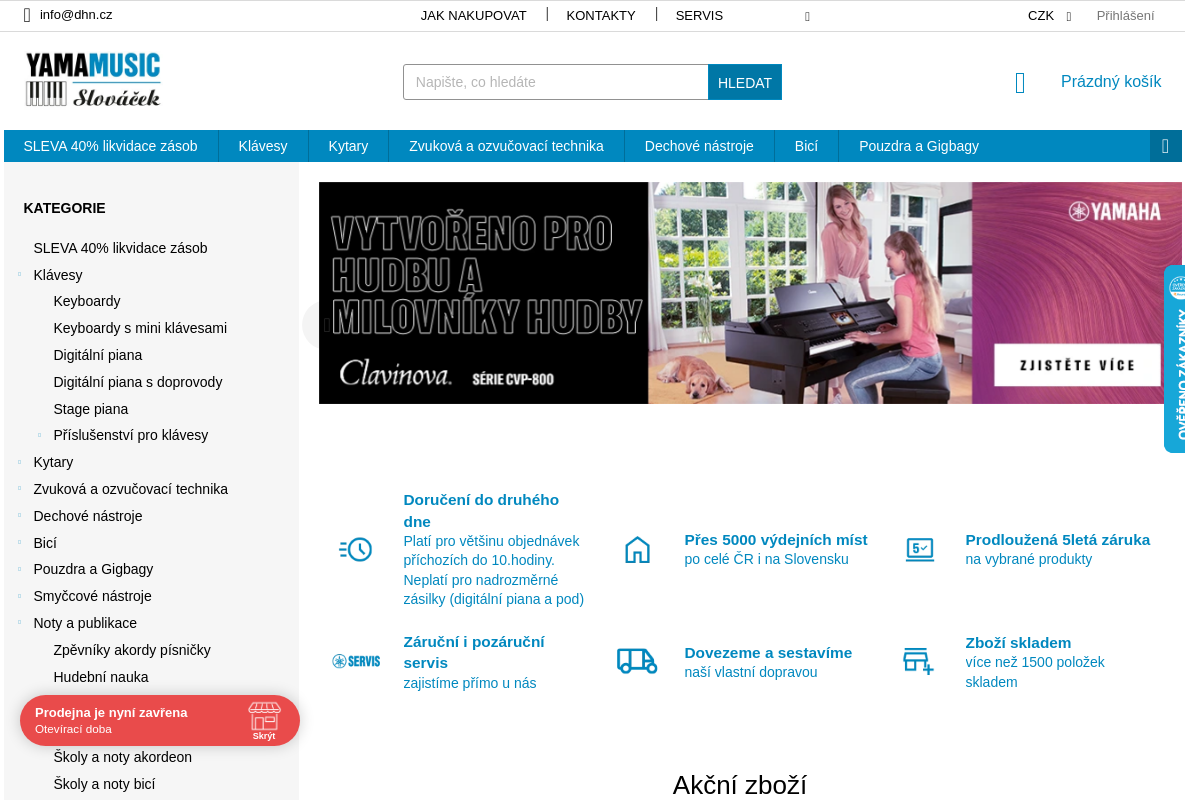Click the 5-year warranty icon
Image resolution: width=1200 pixels, height=800 pixels.
point(919,549)
